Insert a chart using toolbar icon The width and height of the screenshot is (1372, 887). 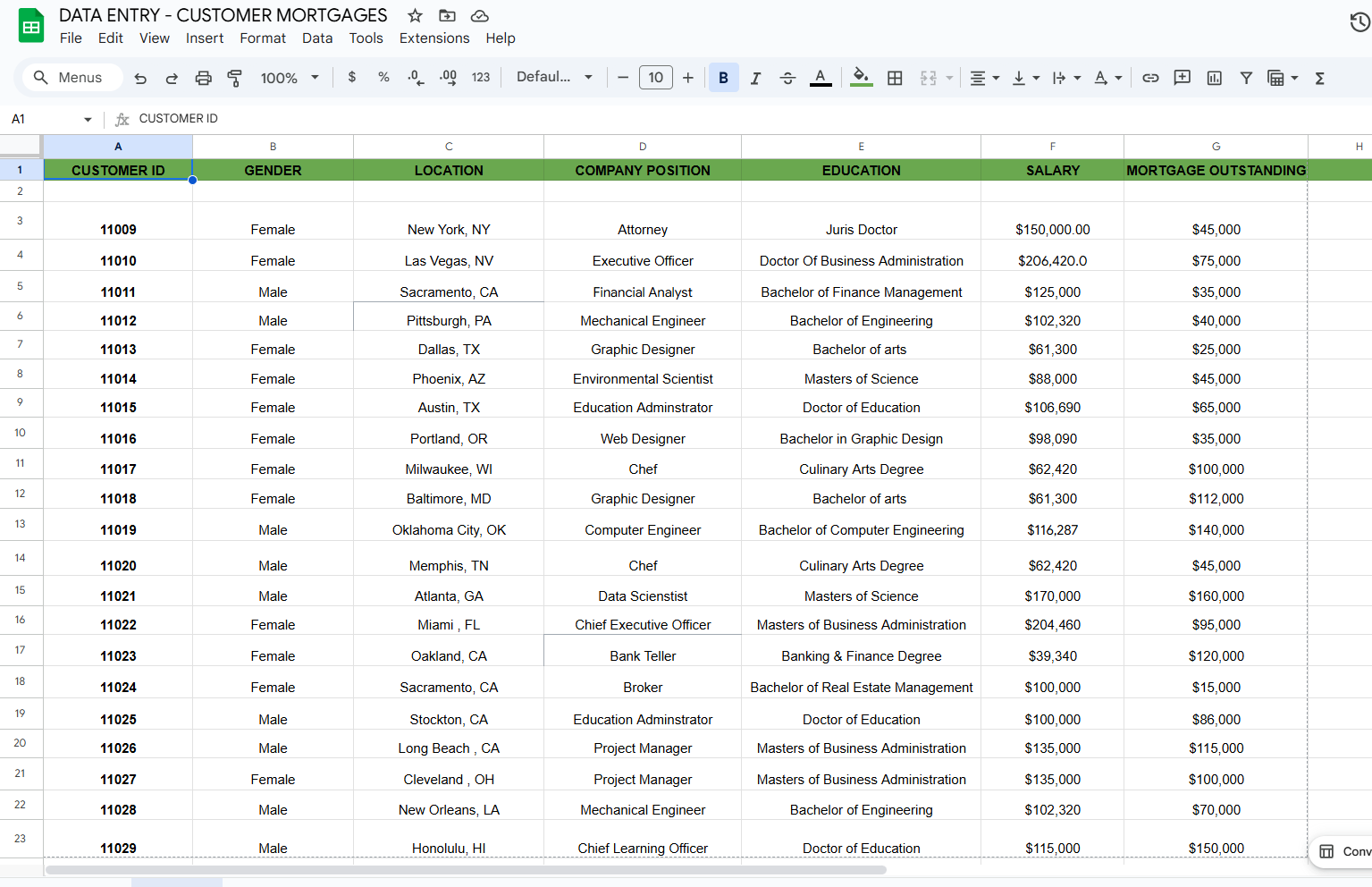click(1214, 79)
